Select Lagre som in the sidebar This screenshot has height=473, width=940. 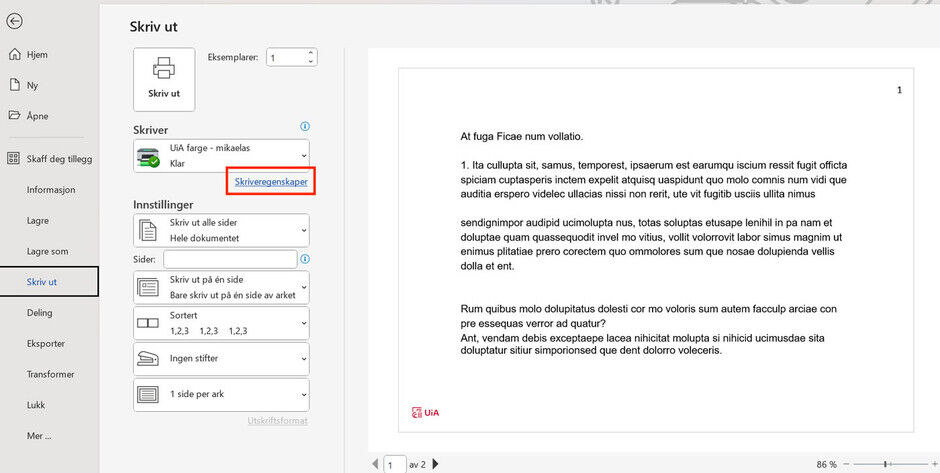(x=49, y=251)
